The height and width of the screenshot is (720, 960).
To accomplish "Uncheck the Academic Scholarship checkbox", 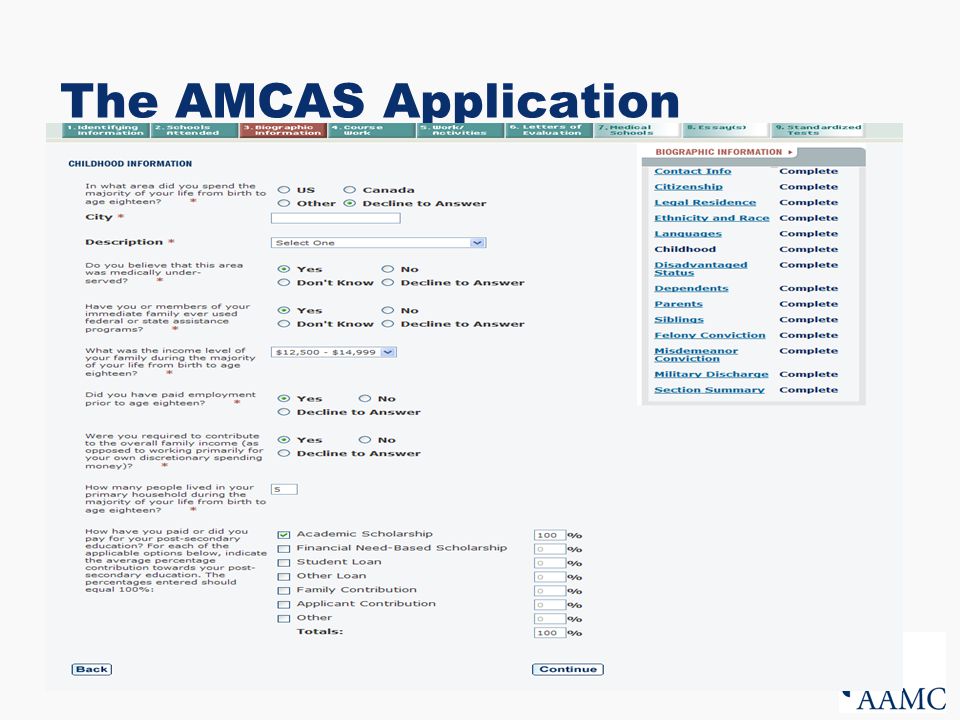I will point(283,535).
